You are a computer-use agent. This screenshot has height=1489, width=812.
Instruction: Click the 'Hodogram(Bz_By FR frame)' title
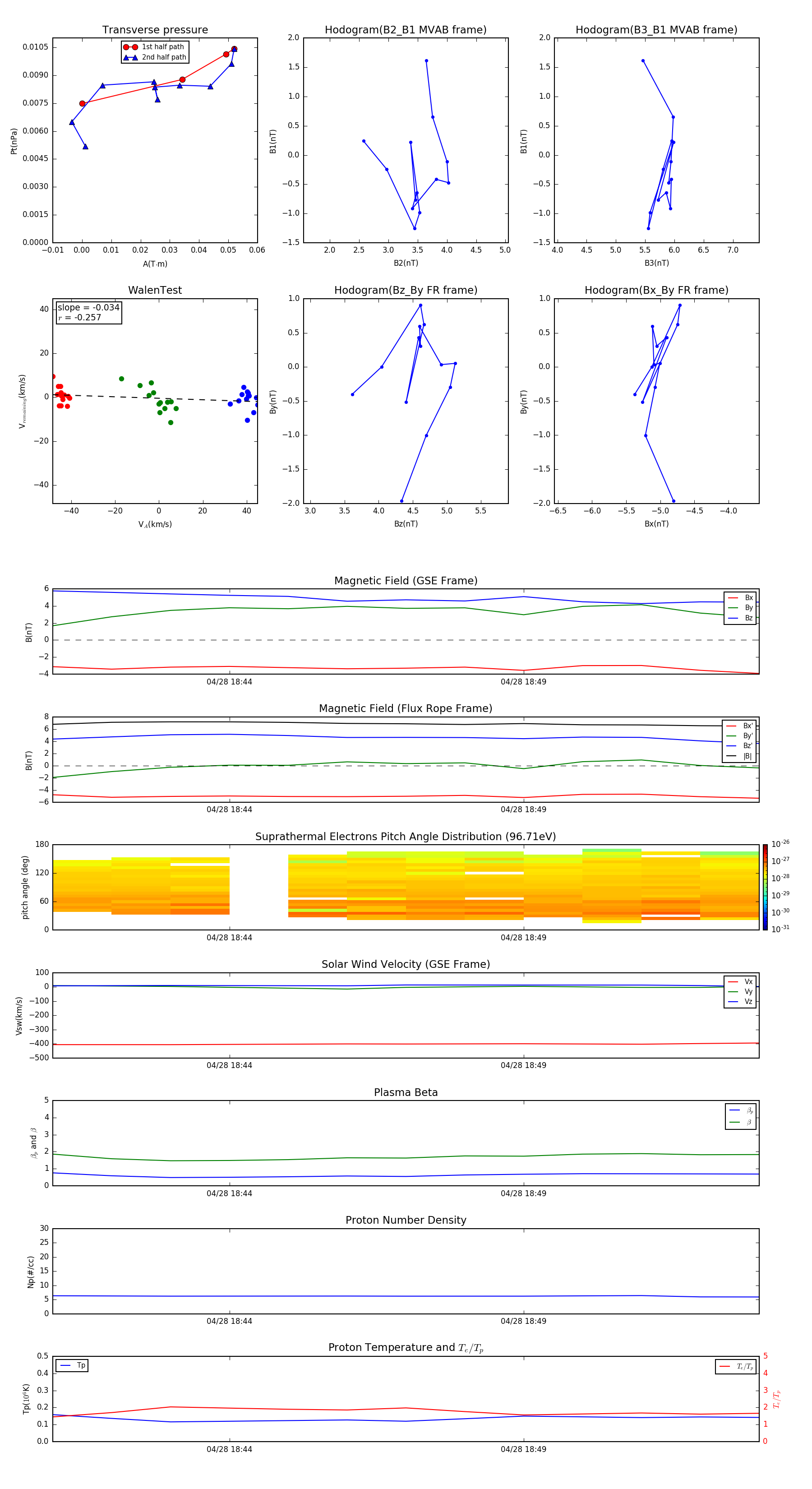pos(406,290)
